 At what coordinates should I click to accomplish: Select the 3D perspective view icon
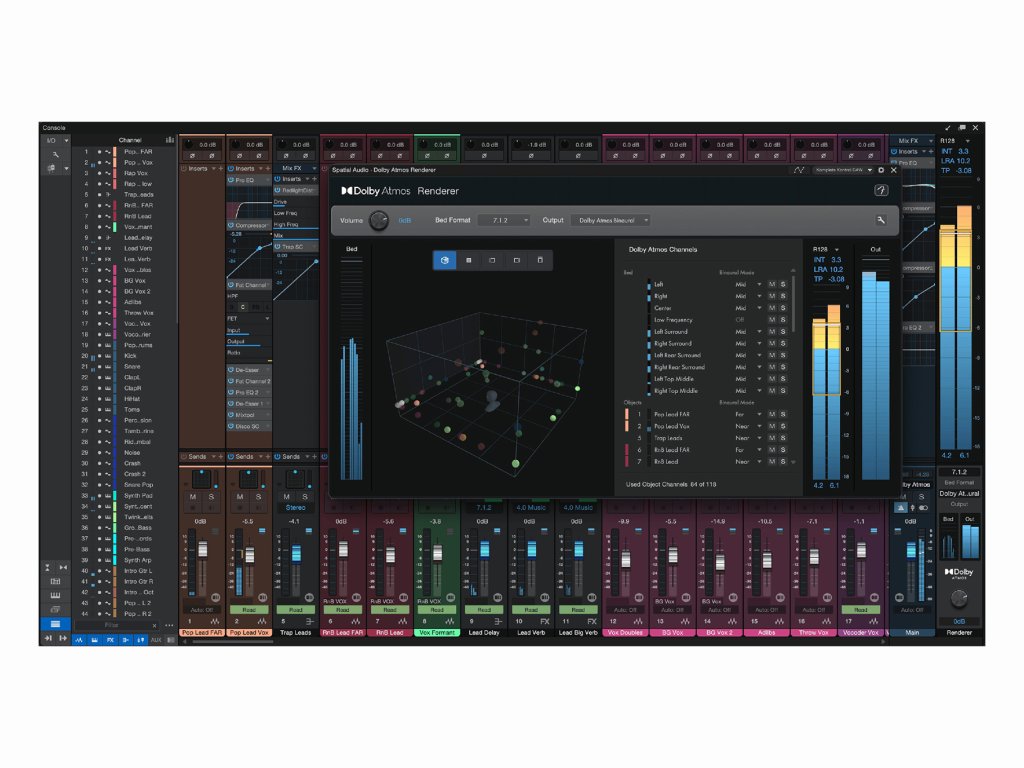(x=444, y=260)
